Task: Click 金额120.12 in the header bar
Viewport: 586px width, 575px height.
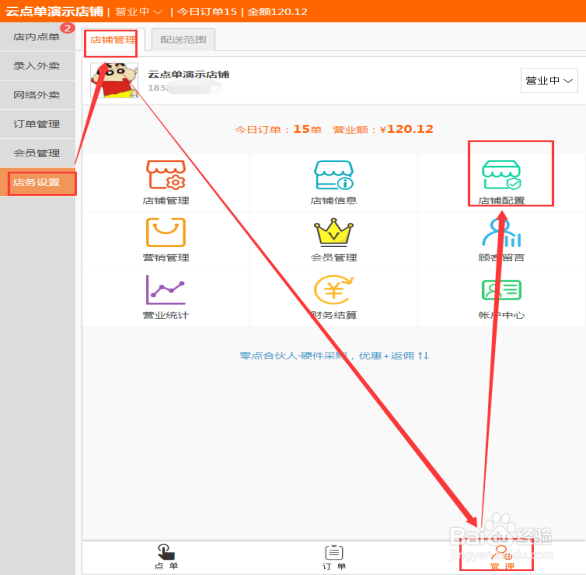Action: (x=277, y=12)
